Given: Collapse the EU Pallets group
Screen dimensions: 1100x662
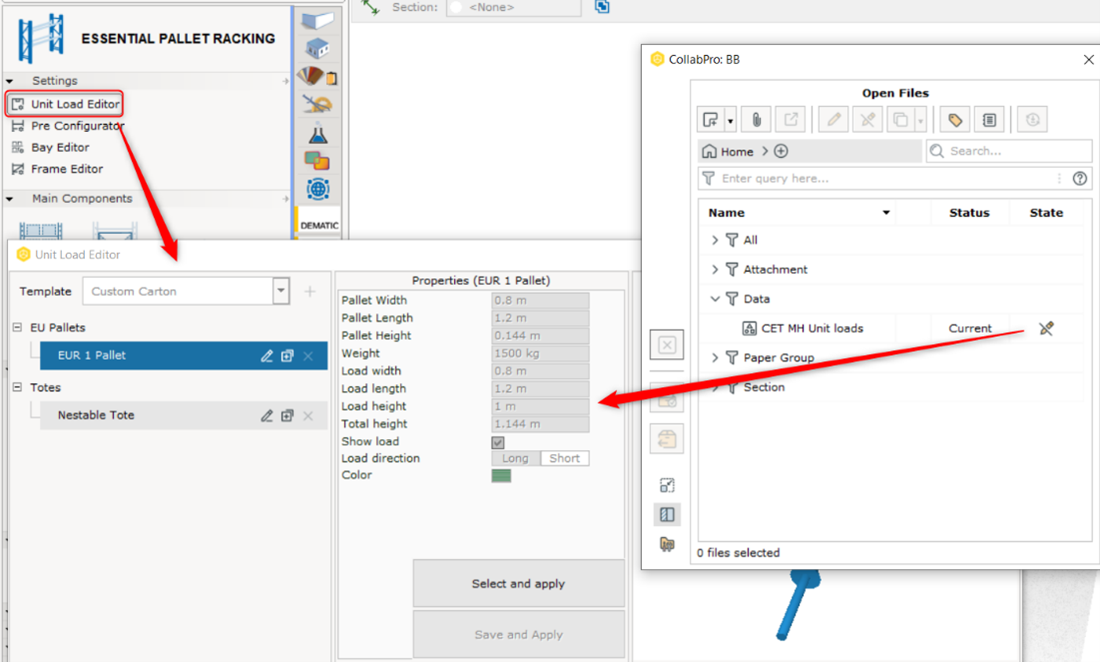Looking at the screenshot, I should (18, 327).
